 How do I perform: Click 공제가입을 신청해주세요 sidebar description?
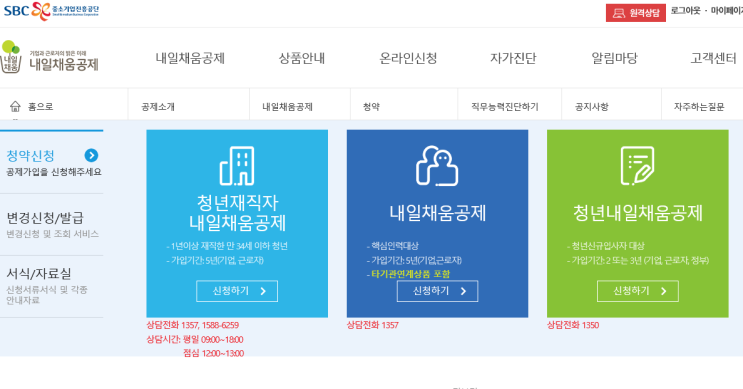(54, 172)
